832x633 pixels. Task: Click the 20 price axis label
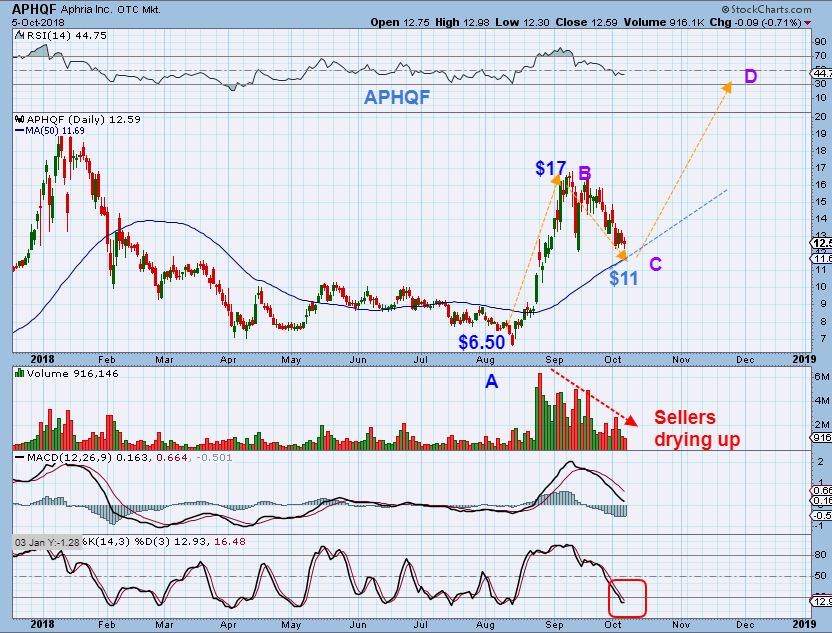point(820,117)
